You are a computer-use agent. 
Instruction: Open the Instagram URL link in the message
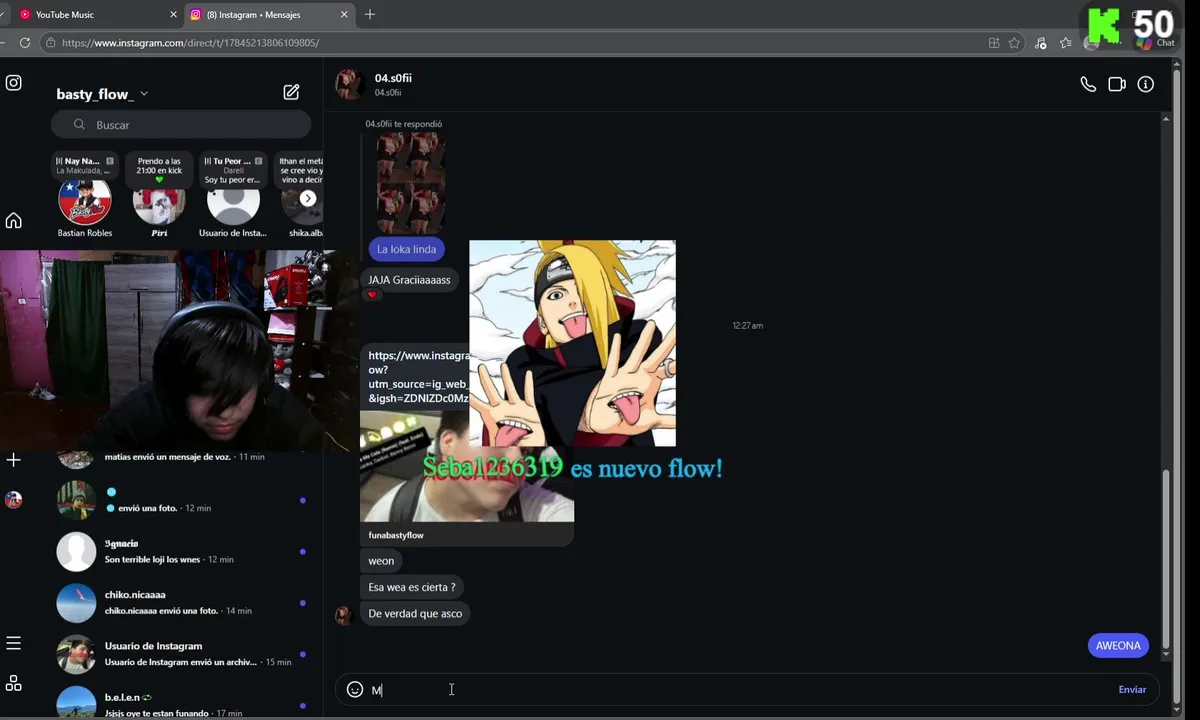click(418, 377)
